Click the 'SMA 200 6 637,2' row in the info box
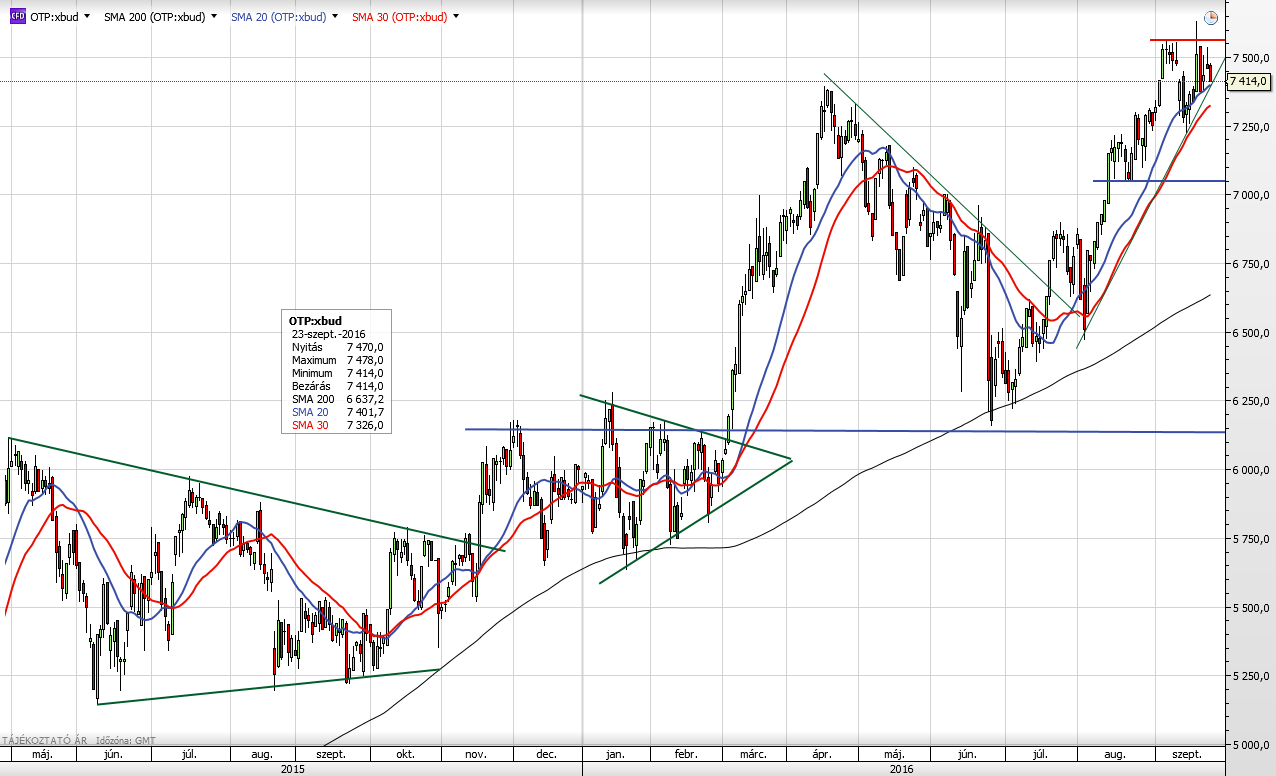Viewport: 1276px width, 776px height. pos(337,399)
